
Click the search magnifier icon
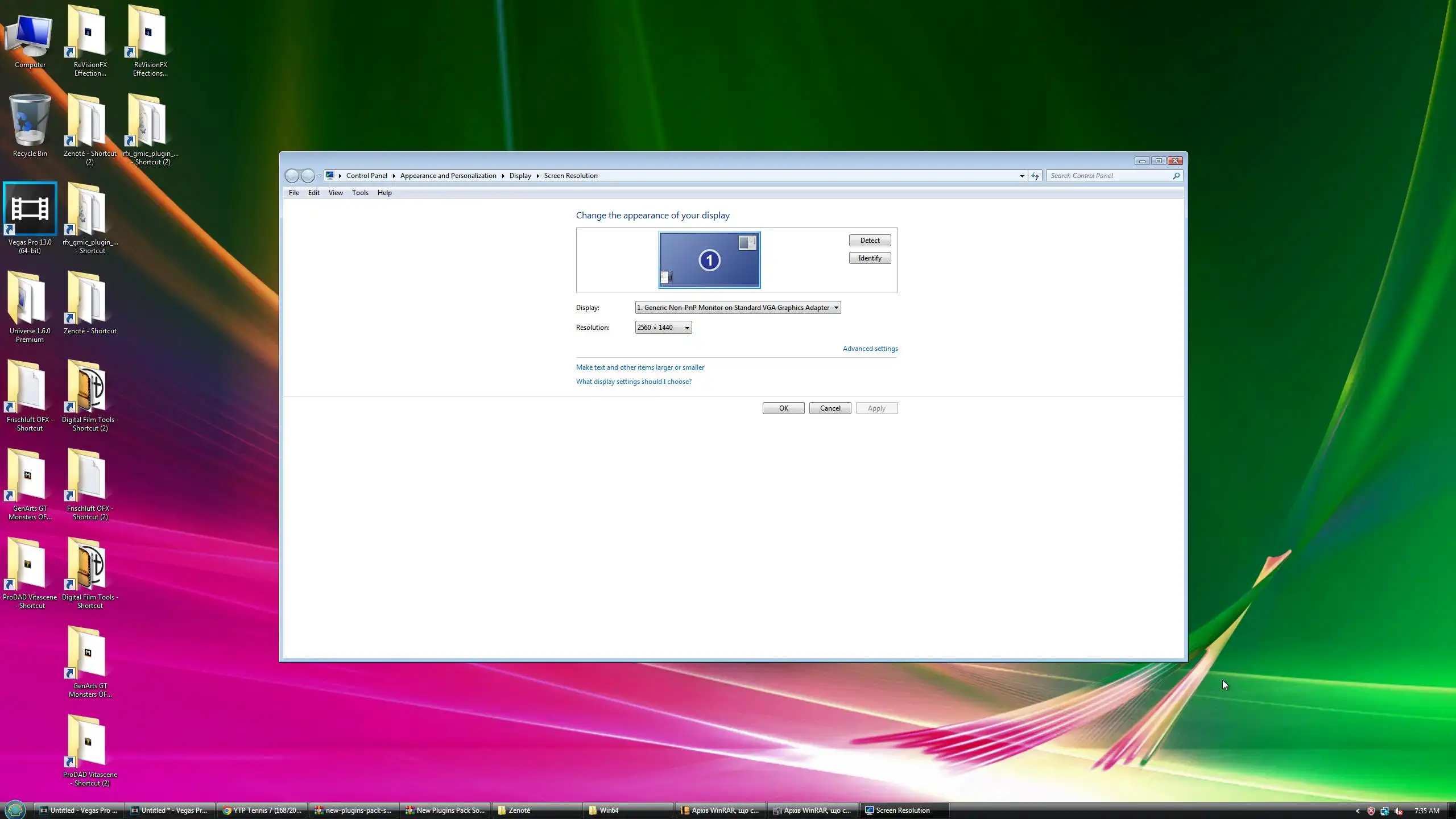(x=1176, y=176)
